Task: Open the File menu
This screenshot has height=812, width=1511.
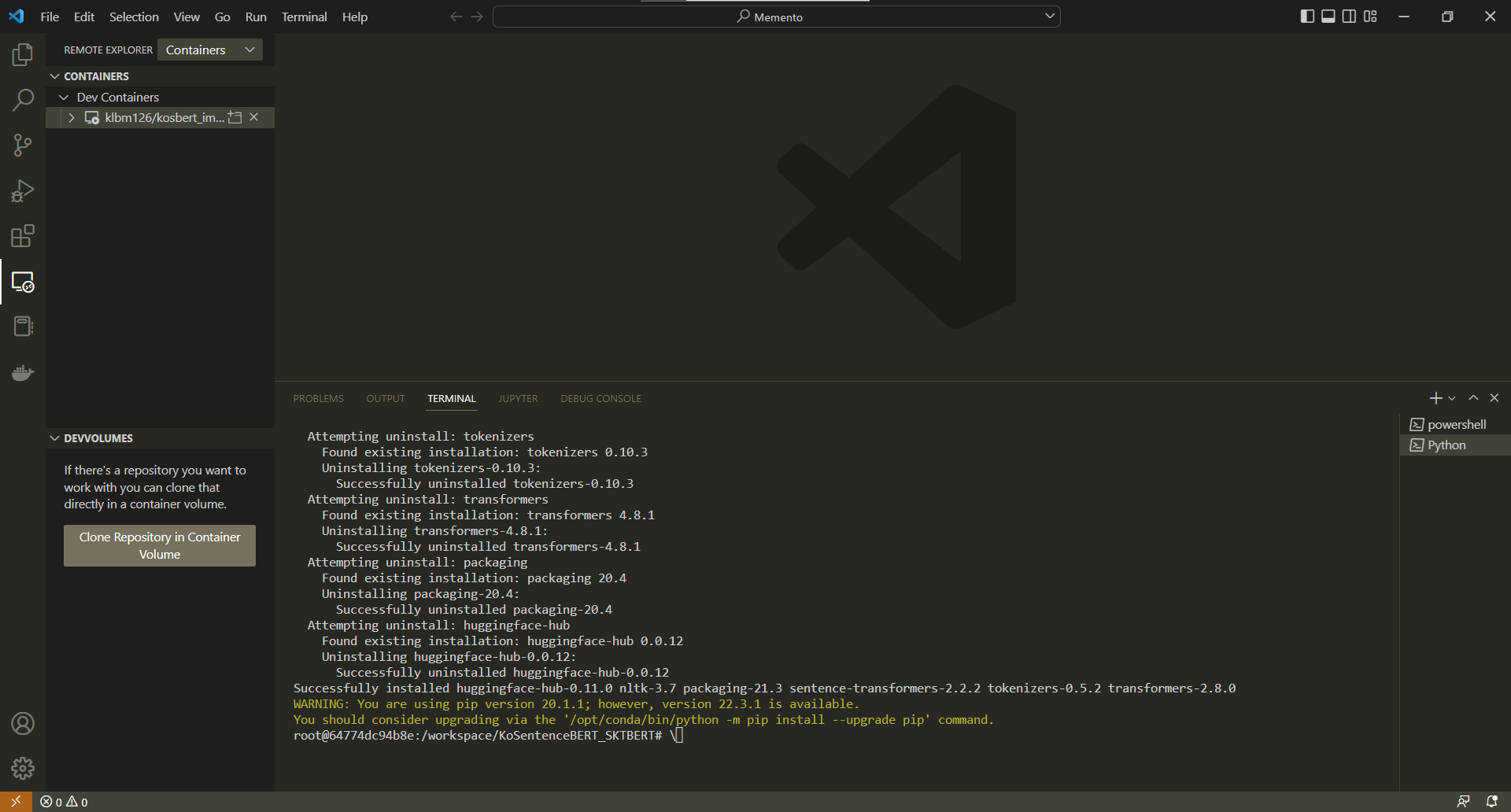Action: coord(50,17)
